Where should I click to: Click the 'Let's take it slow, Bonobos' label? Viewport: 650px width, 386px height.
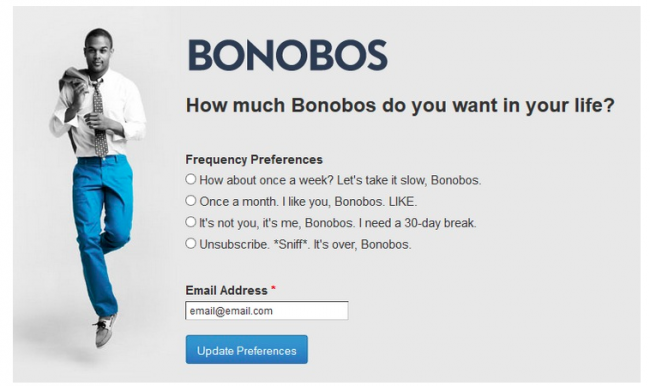pos(409,180)
